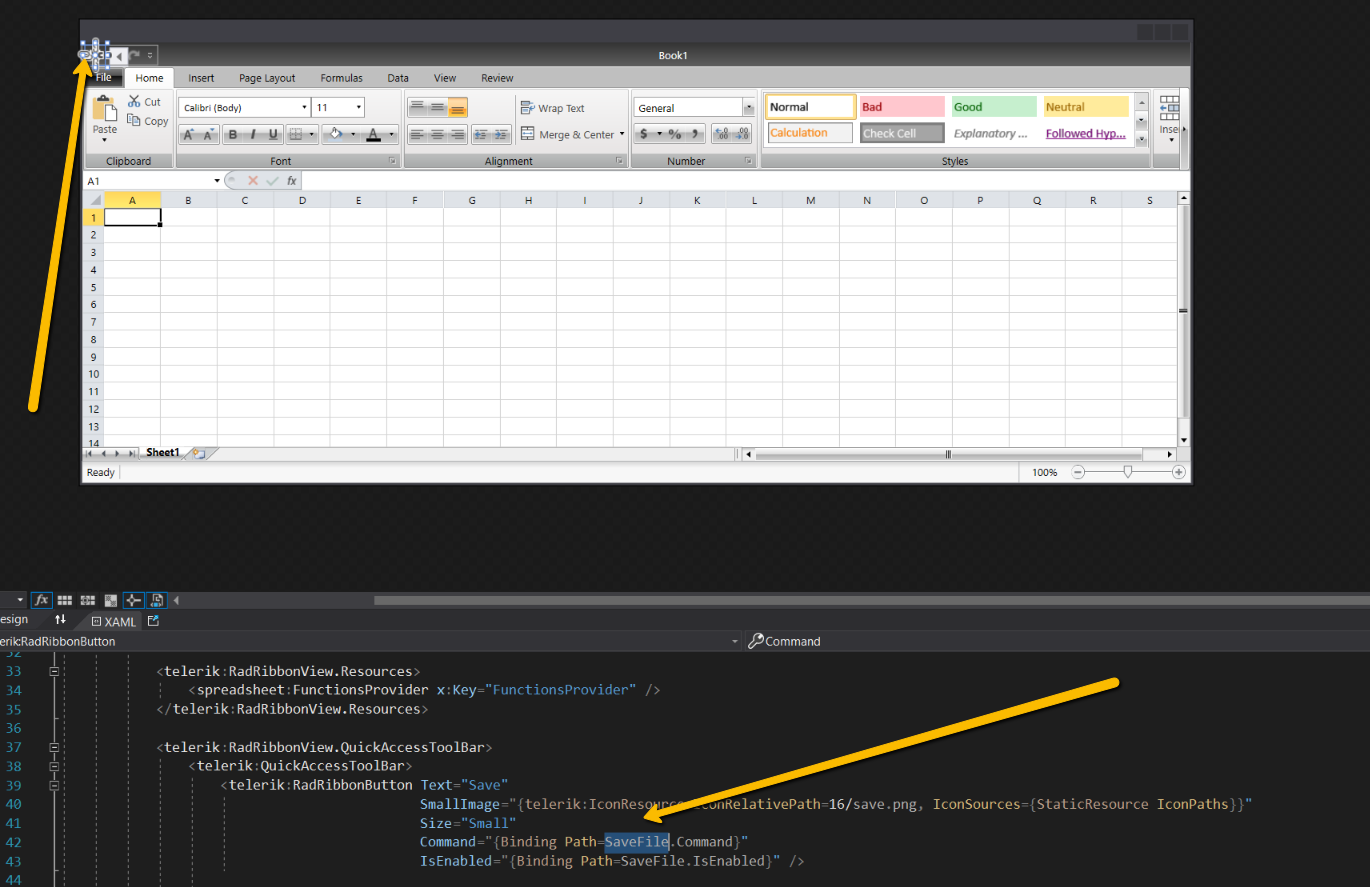Click the insert new sheet icon beside Sheet1
Image resolution: width=1370 pixels, height=887 pixels.
198,453
